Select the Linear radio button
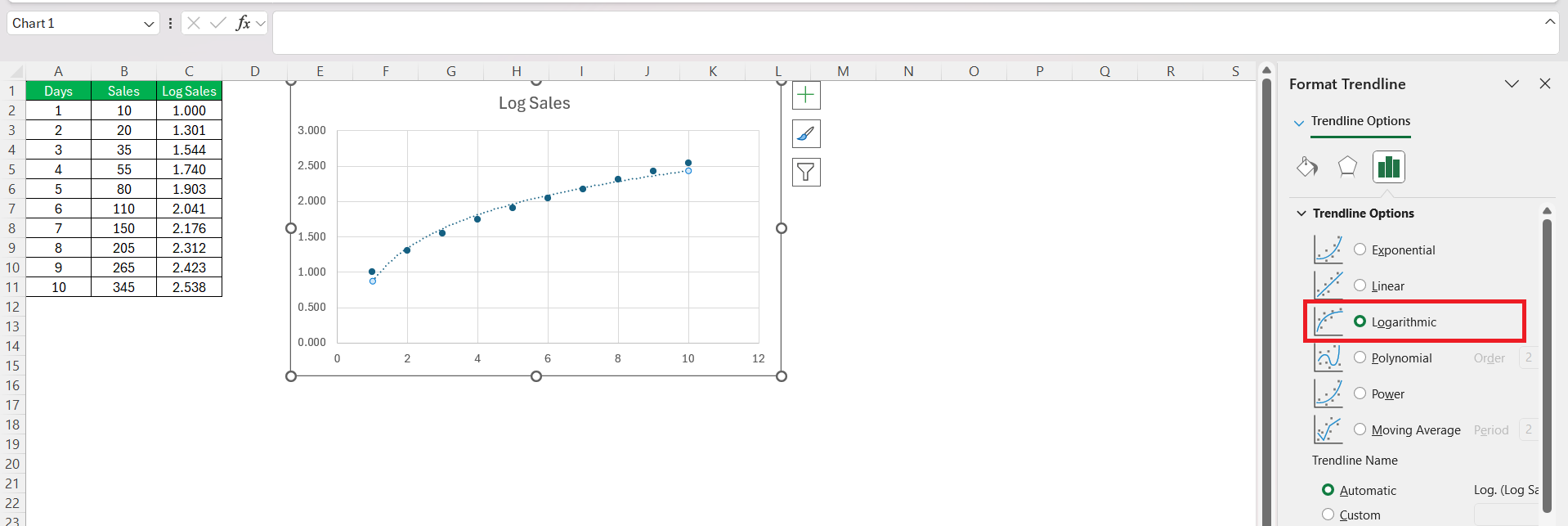Image resolution: width=1568 pixels, height=526 pixels. pyautogui.click(x=1360, y=285)
